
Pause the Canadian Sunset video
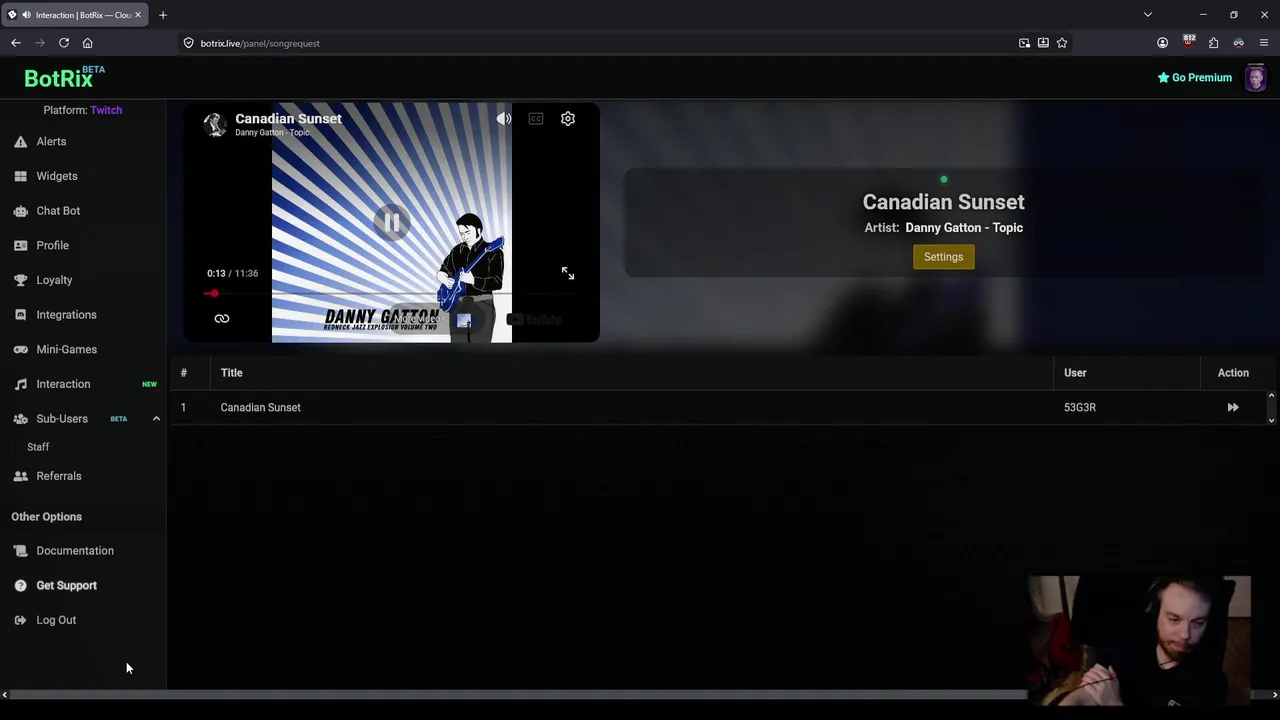[x=392, y=222]
